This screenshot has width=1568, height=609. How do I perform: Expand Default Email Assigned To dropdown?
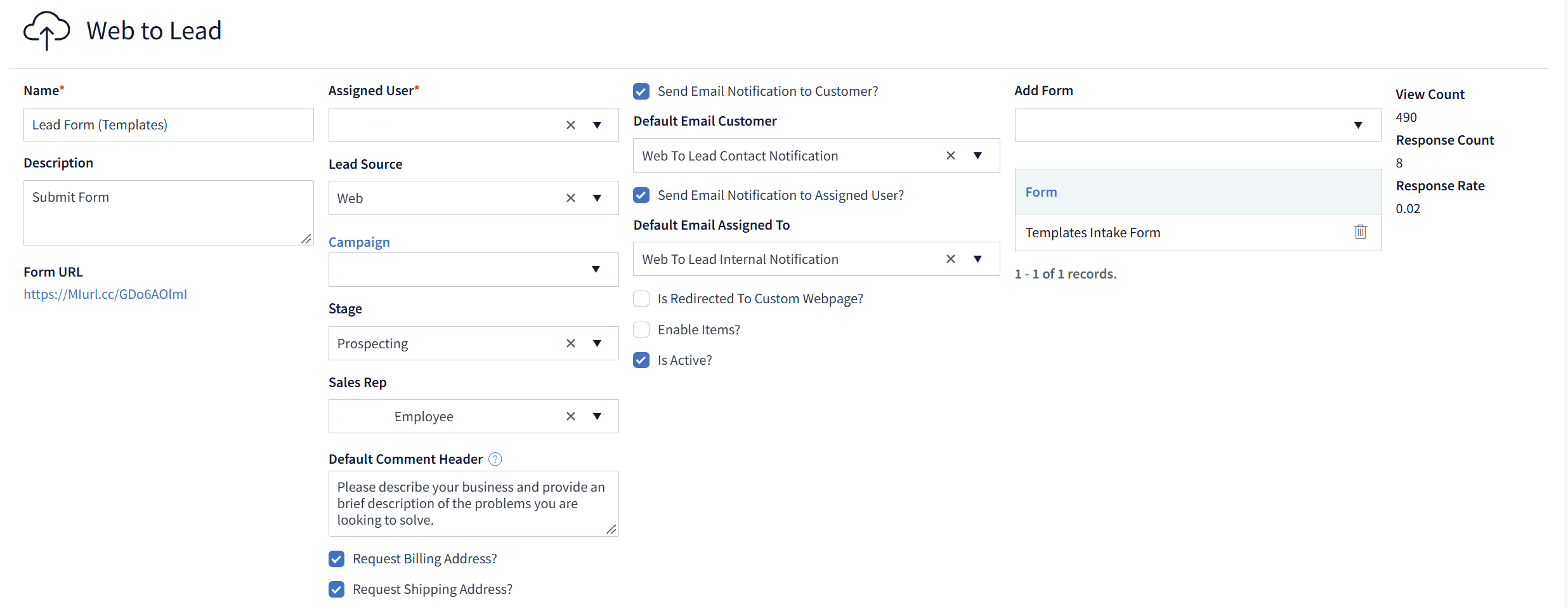pos(977,259)
